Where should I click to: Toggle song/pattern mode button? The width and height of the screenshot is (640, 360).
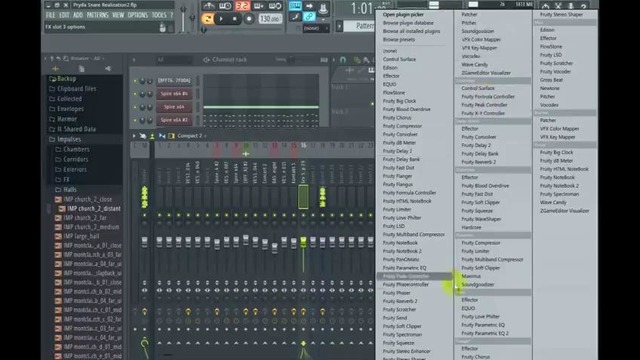[x=207, y=19]
